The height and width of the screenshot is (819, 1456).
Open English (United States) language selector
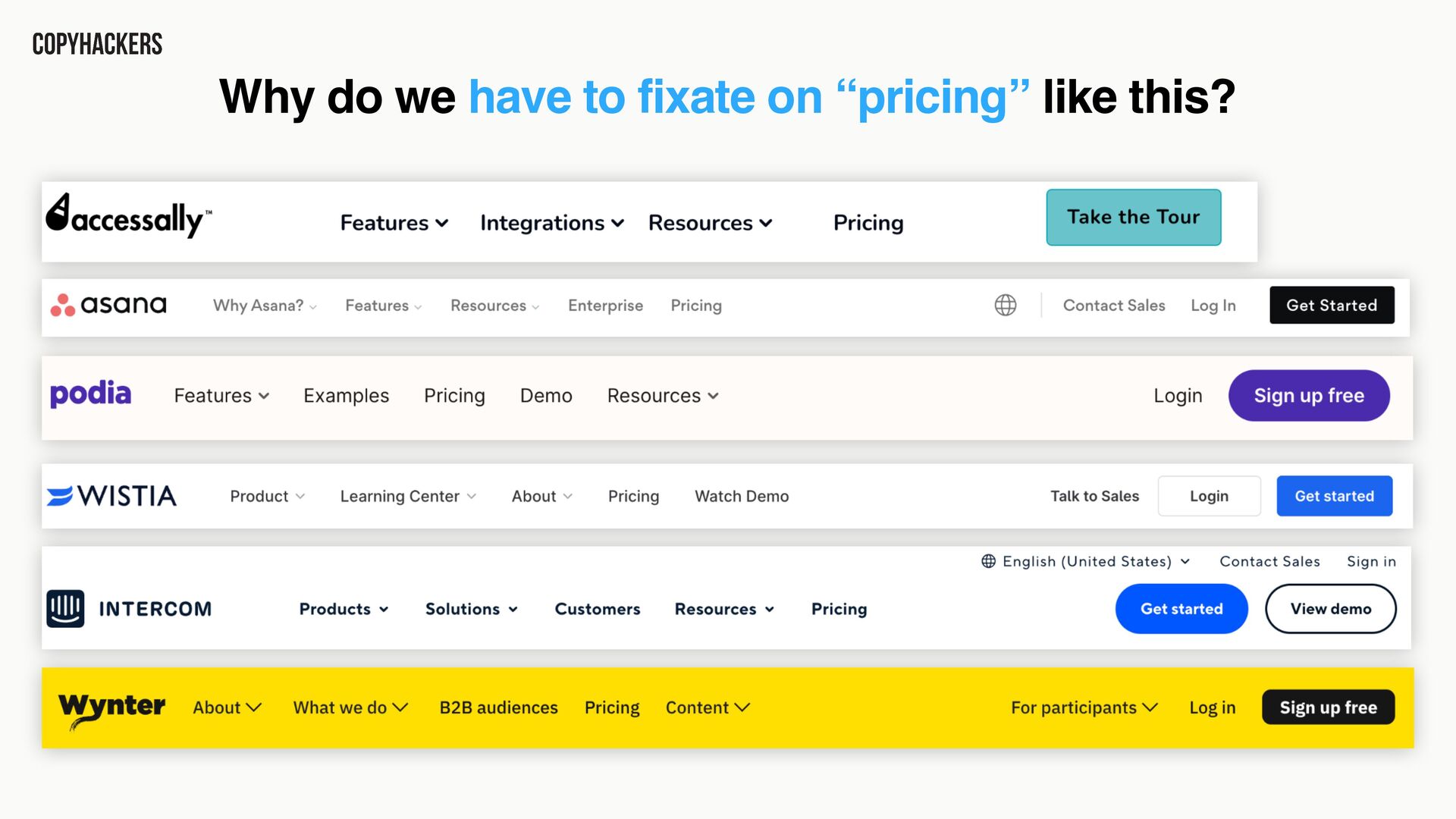click(x=1085, y=561)
